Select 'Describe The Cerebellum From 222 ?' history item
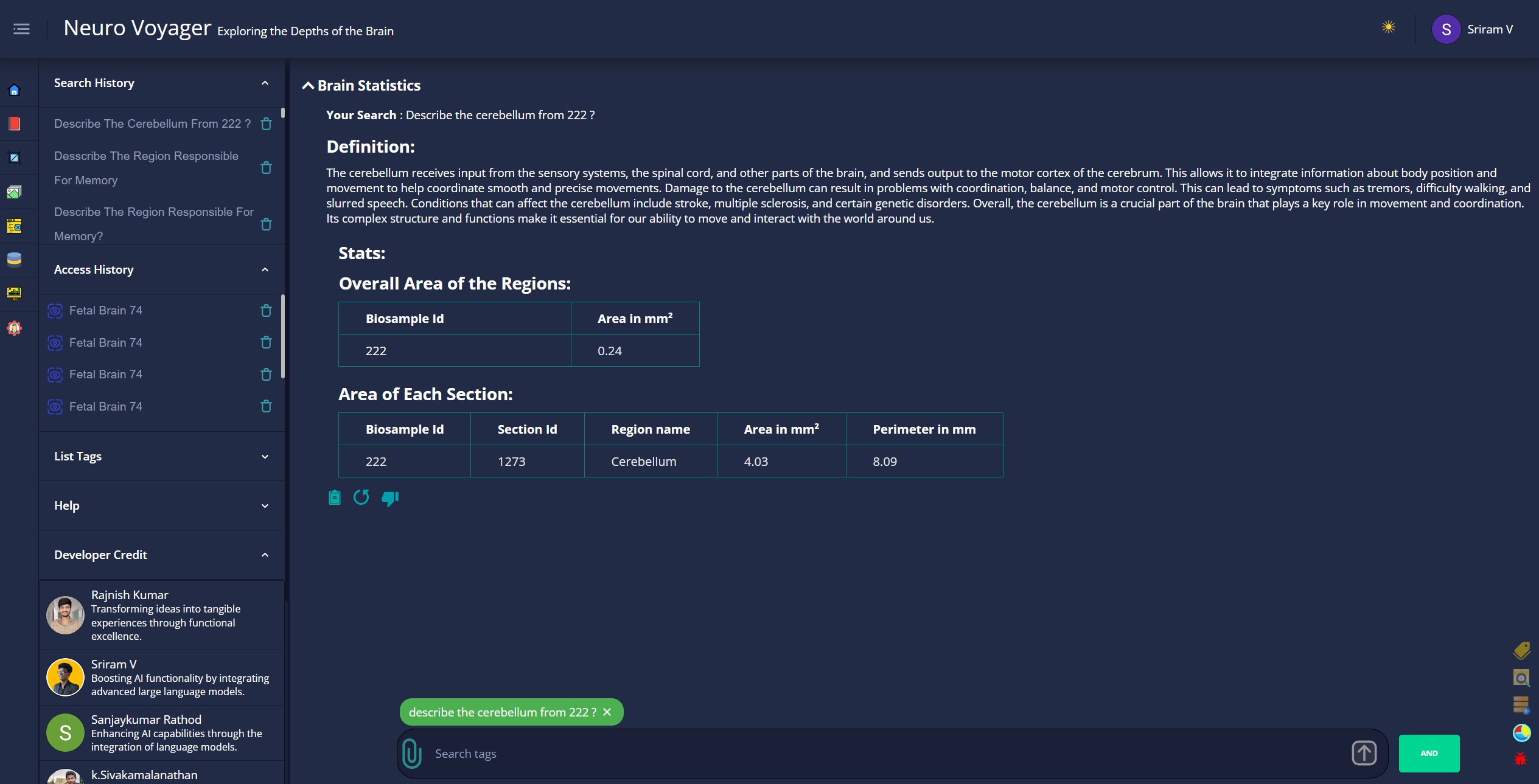This screenshot has width=1539, height=784. pyautogui.click(x=152, y=123)
